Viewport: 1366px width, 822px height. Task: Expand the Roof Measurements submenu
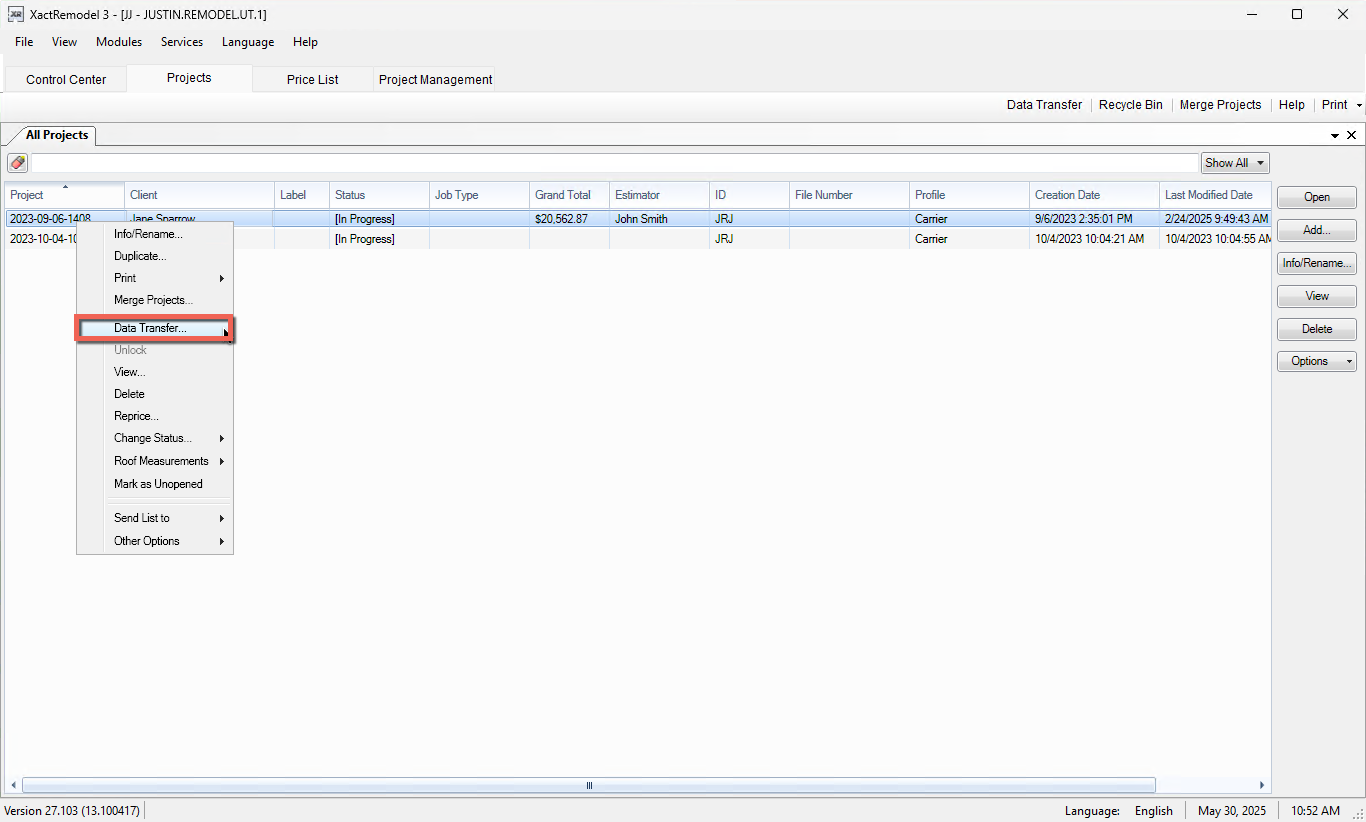[222, 461]
